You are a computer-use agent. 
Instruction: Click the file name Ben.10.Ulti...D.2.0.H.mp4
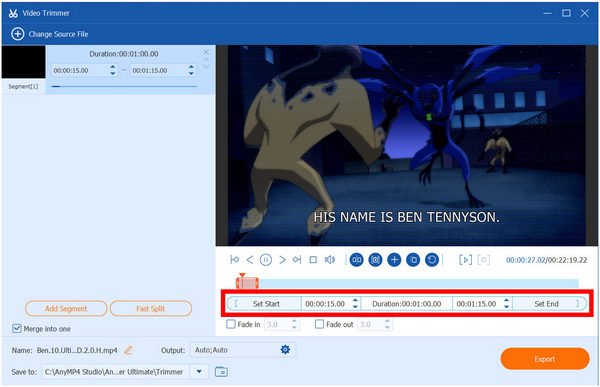coord(77,350)
